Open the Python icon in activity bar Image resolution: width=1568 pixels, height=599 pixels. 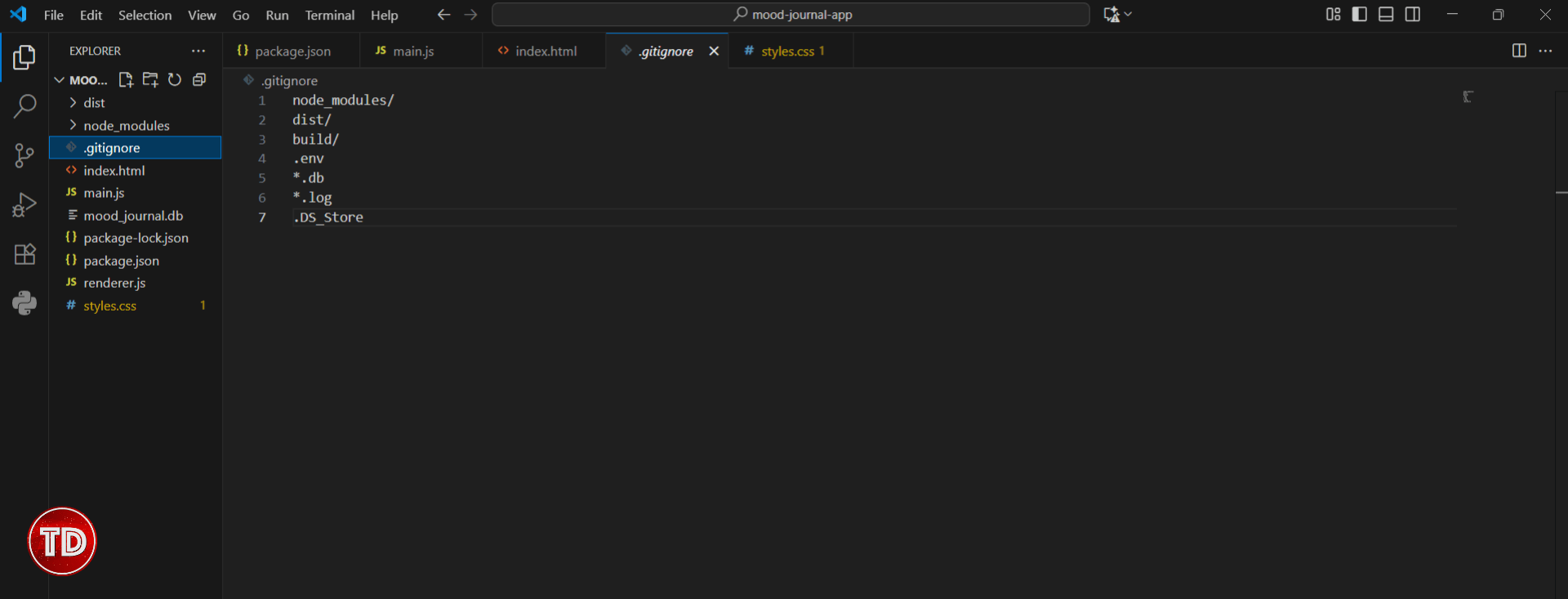tap(24, 303)
